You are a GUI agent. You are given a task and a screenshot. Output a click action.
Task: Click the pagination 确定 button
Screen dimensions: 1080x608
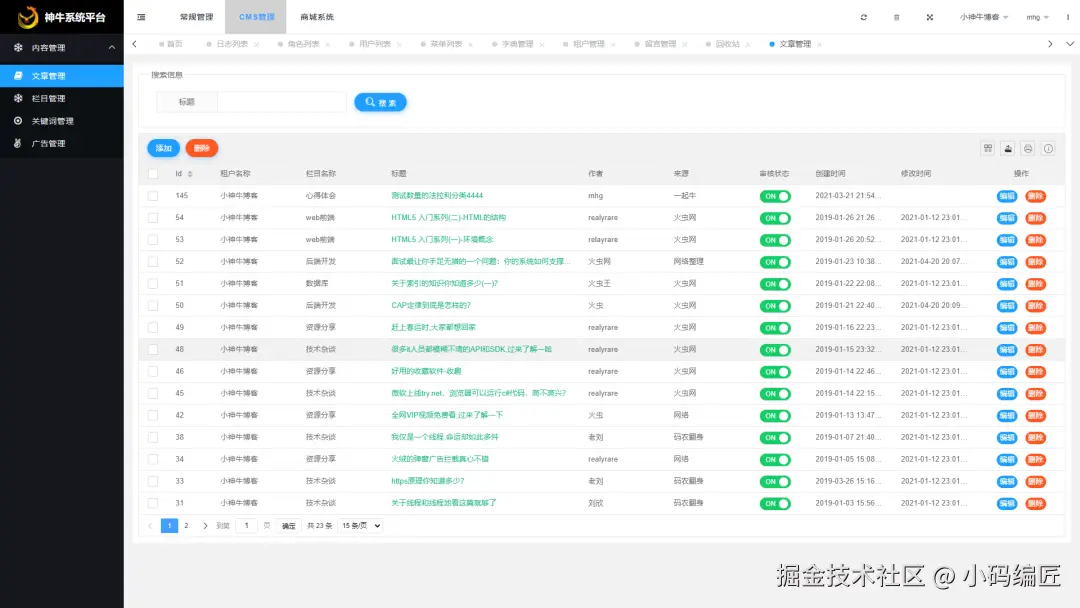[x=289, y=525]
